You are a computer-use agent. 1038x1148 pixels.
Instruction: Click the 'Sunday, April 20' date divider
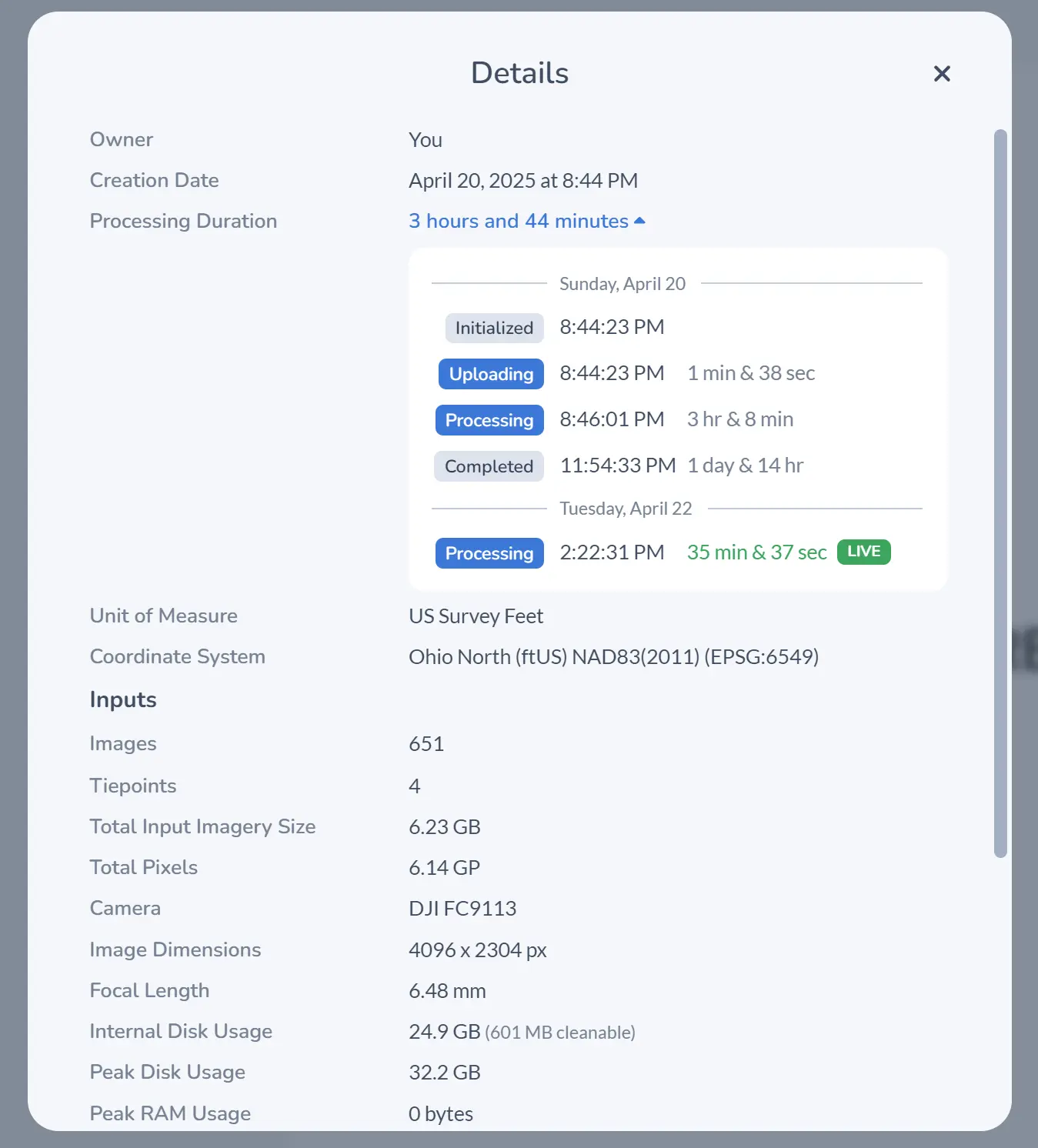pos(622,284)
